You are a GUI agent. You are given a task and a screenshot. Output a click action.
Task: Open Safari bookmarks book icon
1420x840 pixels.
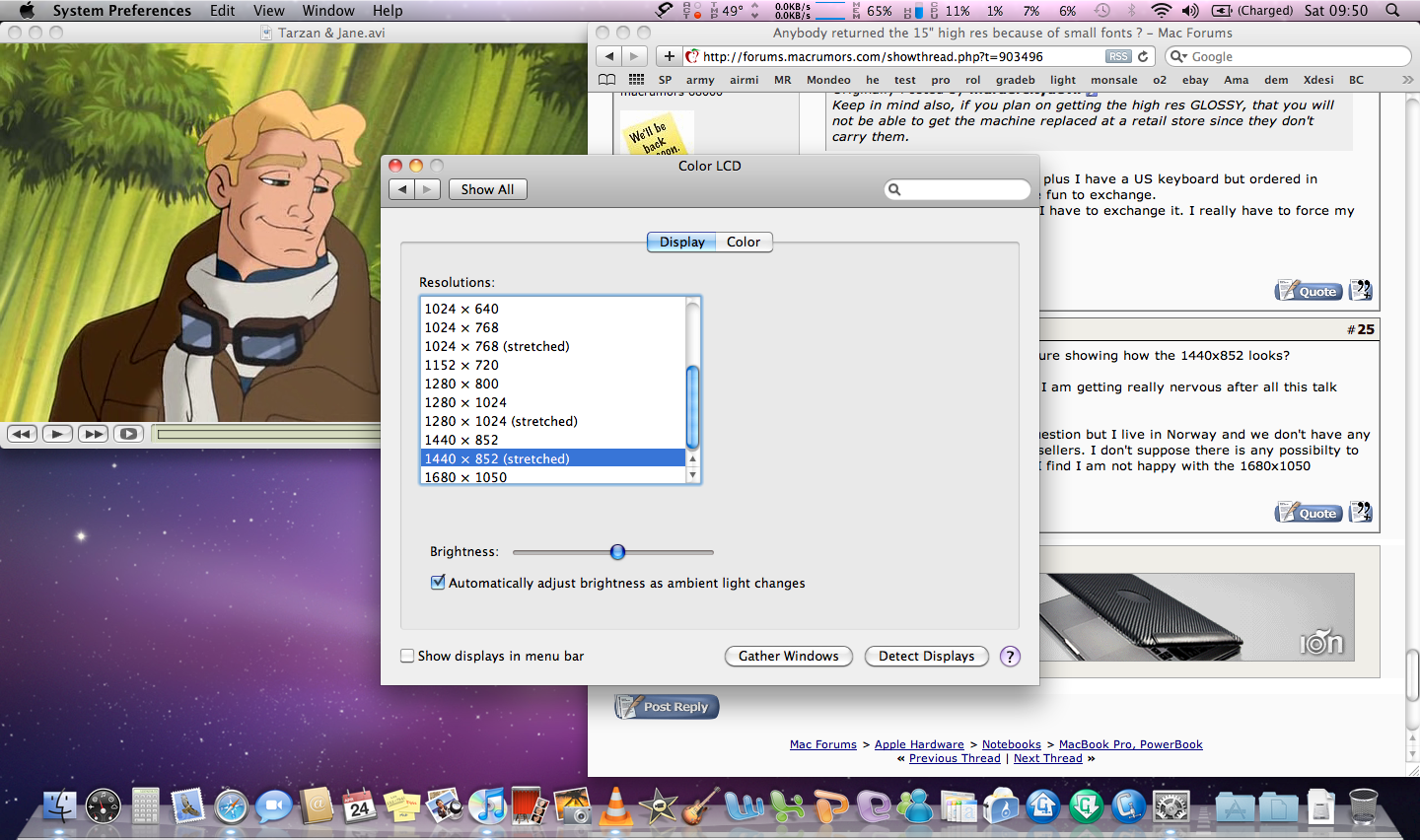coord(606,80)
